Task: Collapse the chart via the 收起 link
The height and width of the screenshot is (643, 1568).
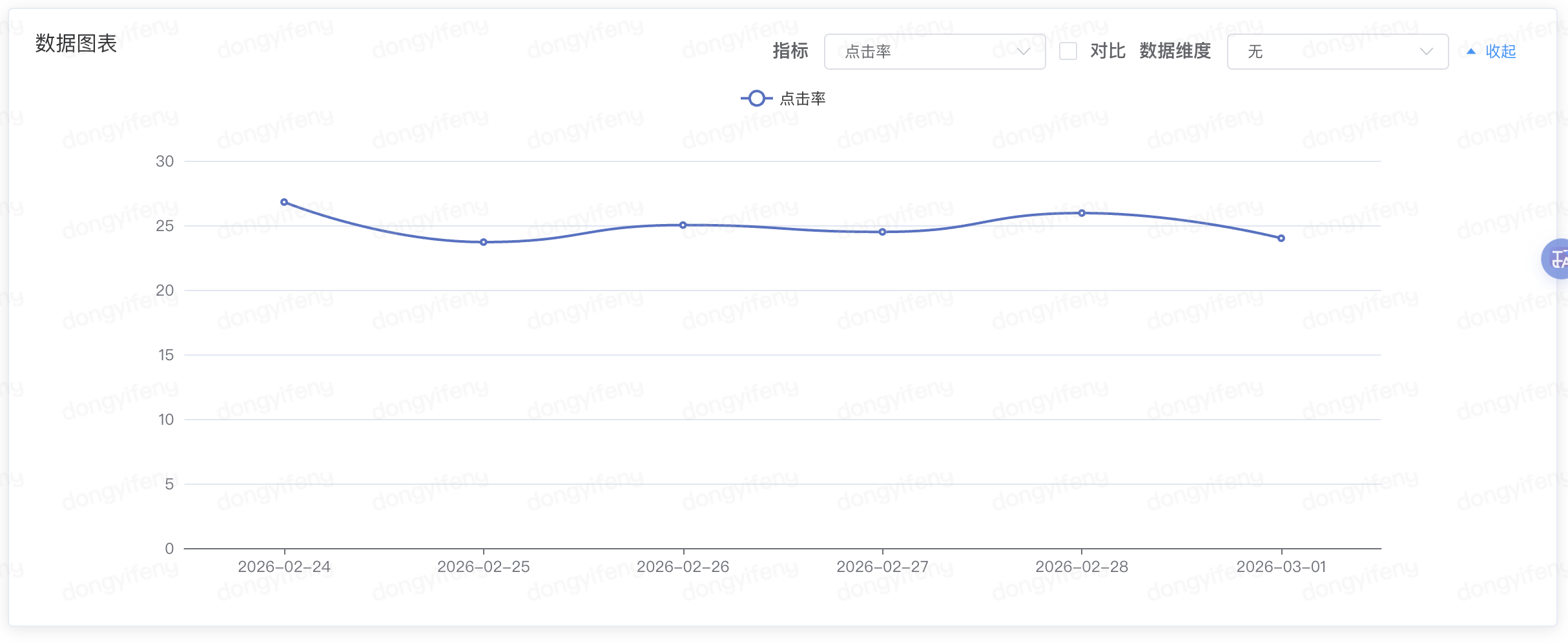Action: tap(1500, 52)
